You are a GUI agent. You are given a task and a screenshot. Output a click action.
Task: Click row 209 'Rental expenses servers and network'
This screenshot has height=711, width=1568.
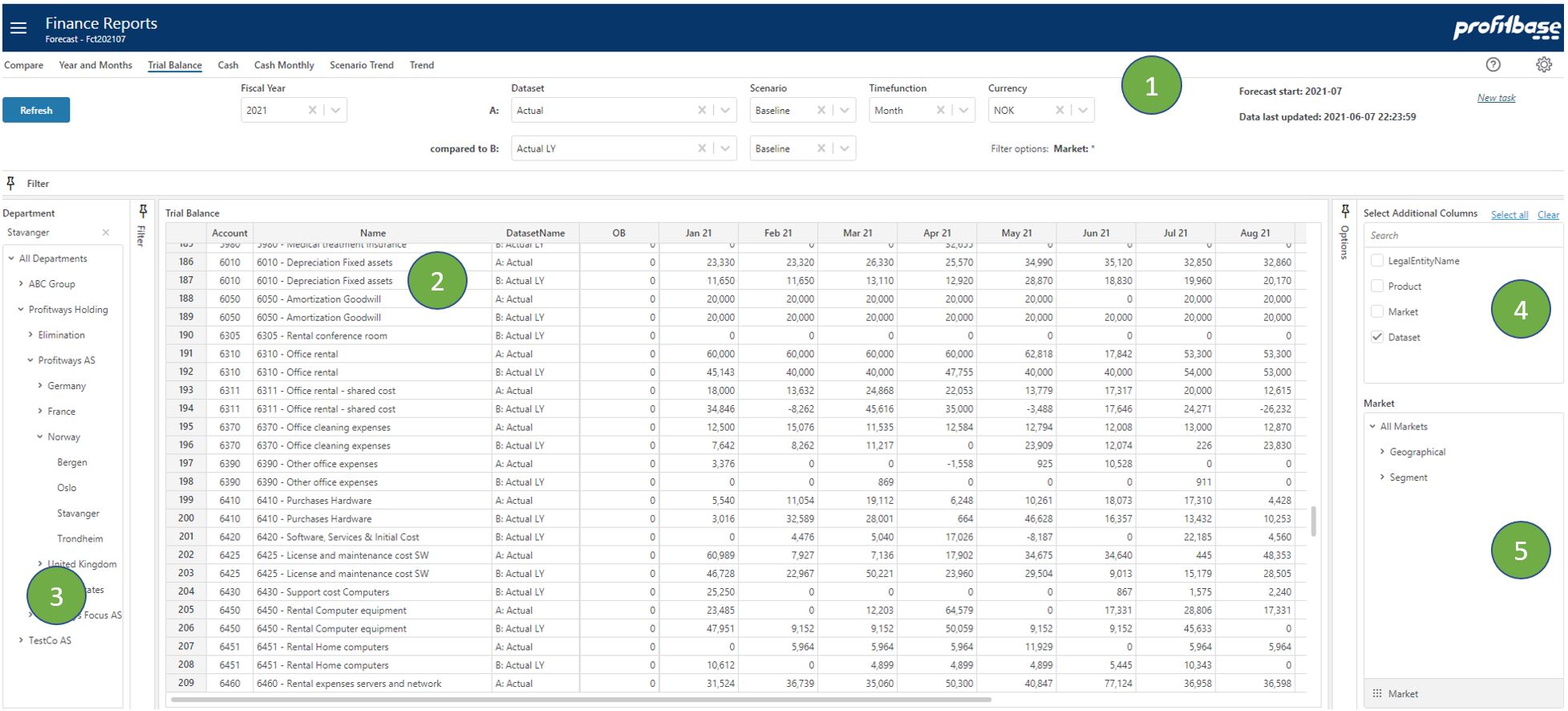click(372, 684)
